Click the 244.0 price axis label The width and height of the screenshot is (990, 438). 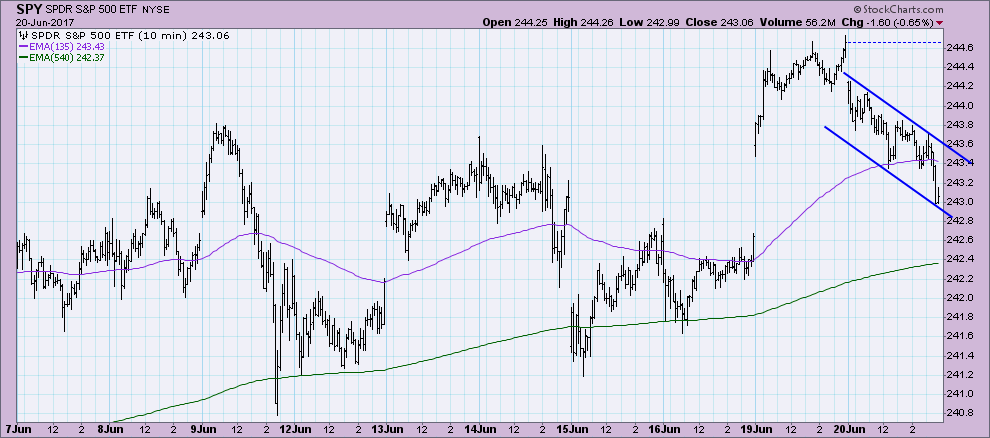(960, 105)
